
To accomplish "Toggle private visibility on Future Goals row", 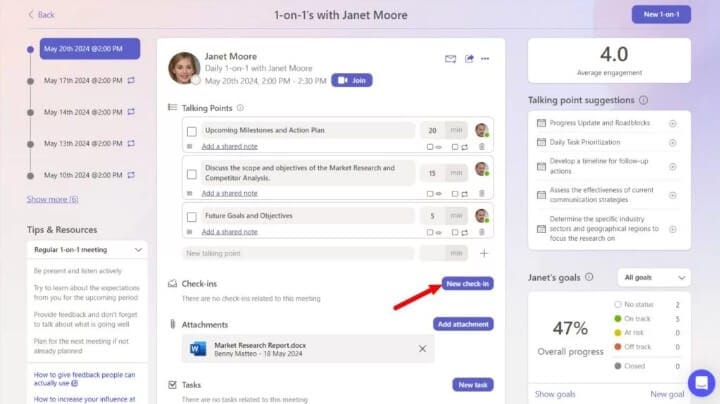I will pos(430,232).
